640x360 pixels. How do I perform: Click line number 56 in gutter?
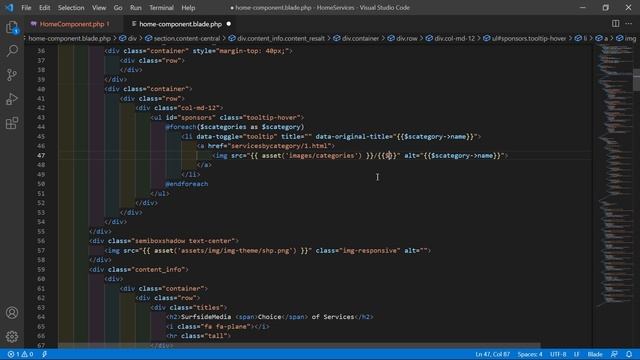click(x=41, y=241)
